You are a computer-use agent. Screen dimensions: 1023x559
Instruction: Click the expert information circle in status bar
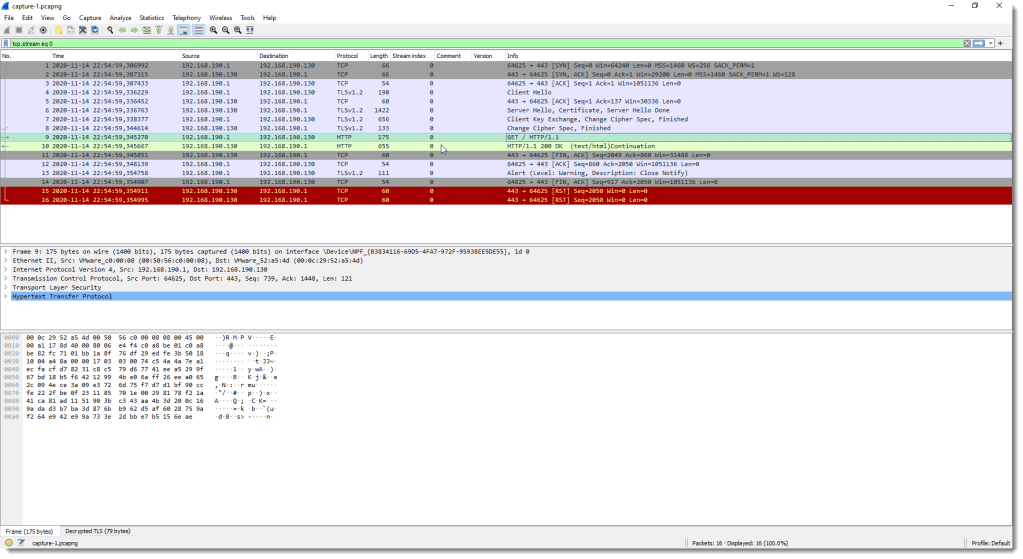(x=8, y=543)
